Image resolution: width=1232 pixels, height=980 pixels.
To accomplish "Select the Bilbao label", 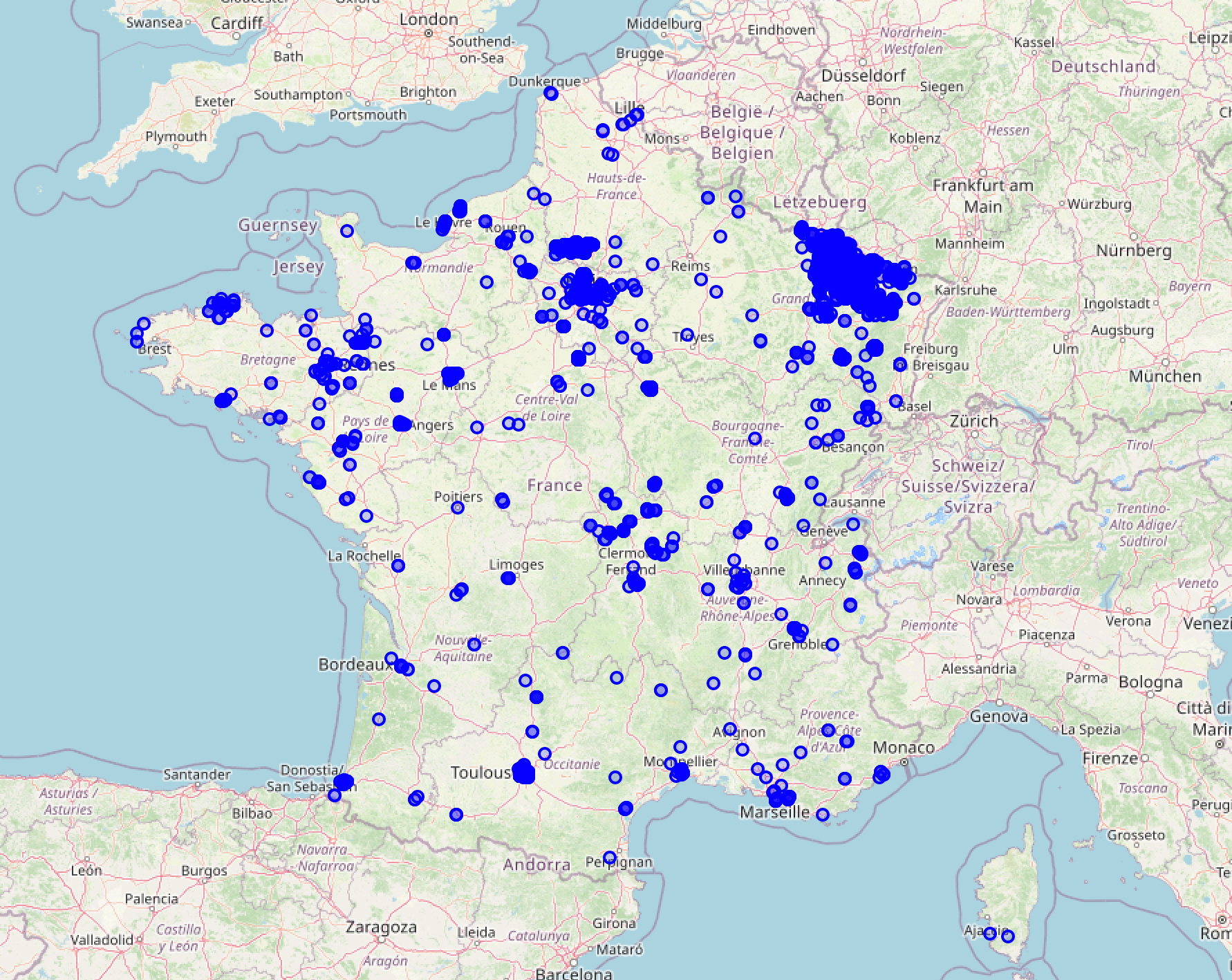I will [x=252, y=813].
